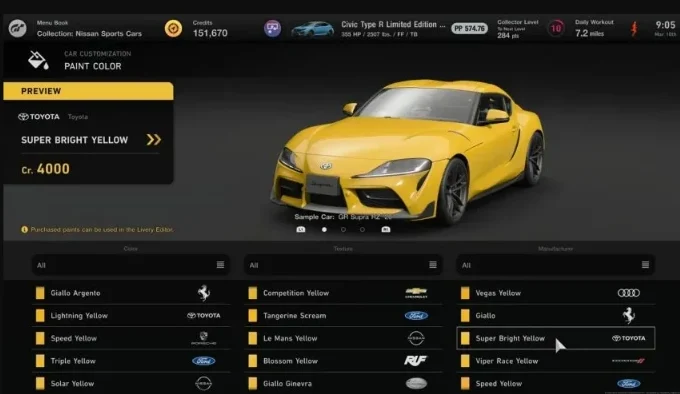Image resolution: width=680 pixels, height=394 pixels.
Task: Click RUF logo on Blossom Yellow row
Action: (415, 361)
